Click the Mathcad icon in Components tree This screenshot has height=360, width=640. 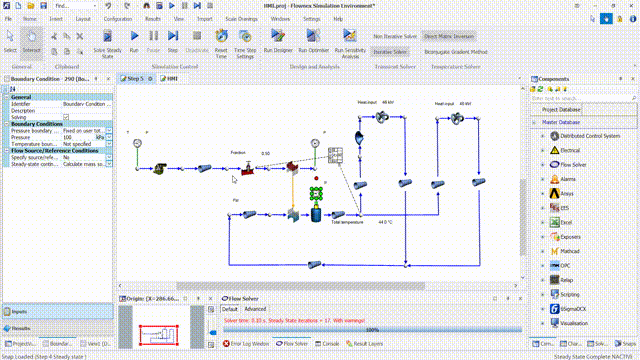[x=554, y=251]
